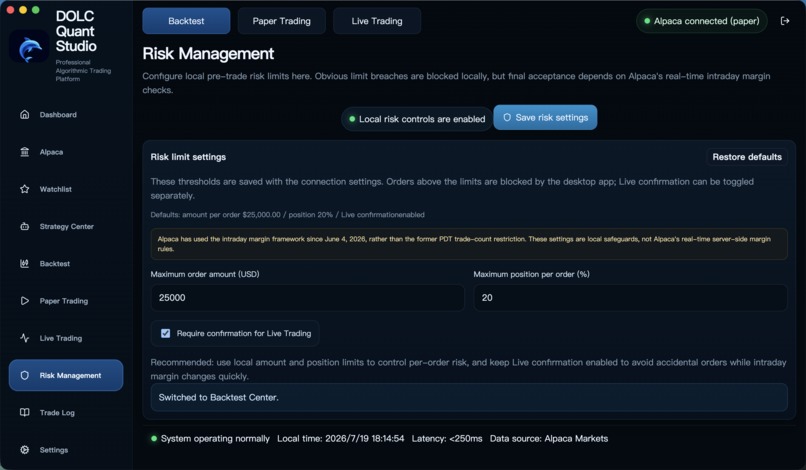806x470 pixels.
Task: Click the System operating normally status text
Action: pos(215,439)
